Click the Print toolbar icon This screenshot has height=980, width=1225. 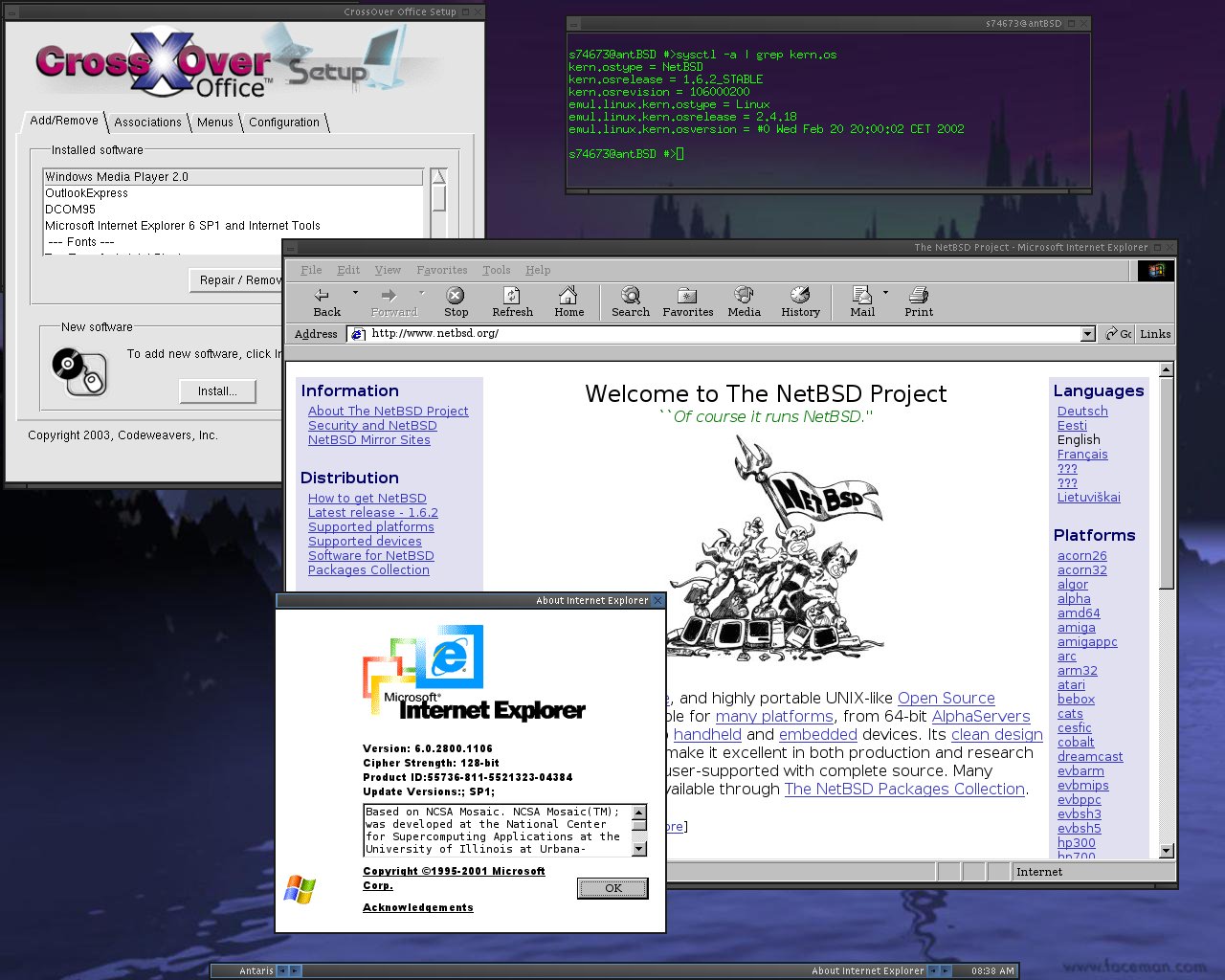pyautogui.click(x=919, y=296)
